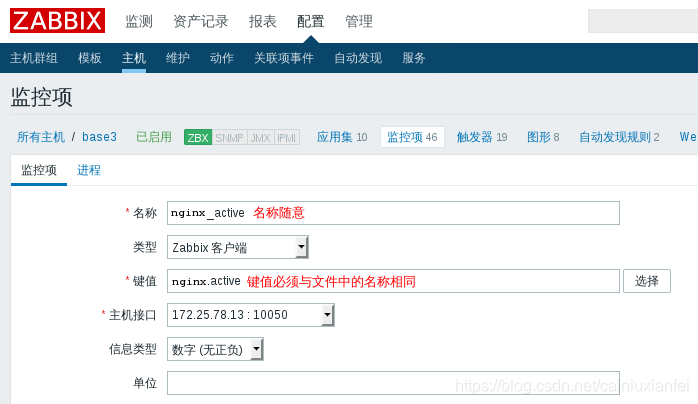Open the 报表 top menu

pos(263,21)
